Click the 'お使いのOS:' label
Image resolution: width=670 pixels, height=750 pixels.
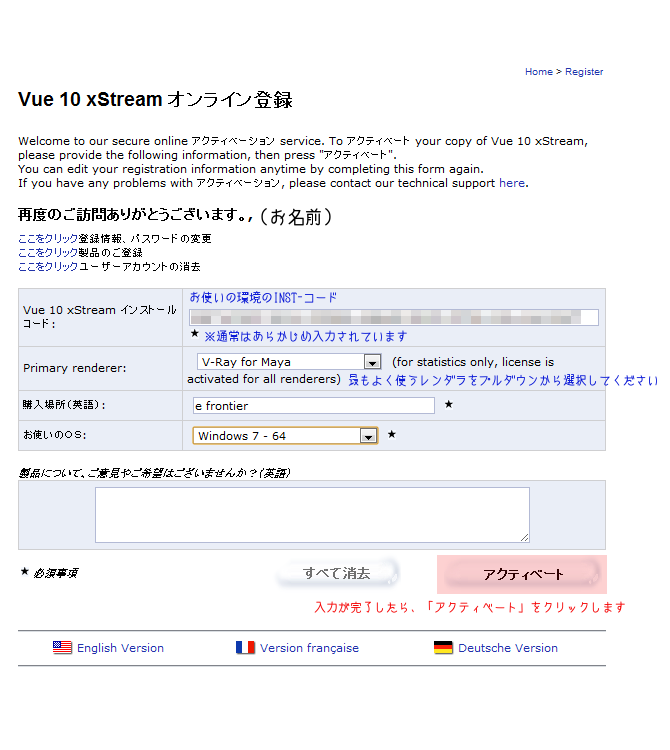coord(55,435)
